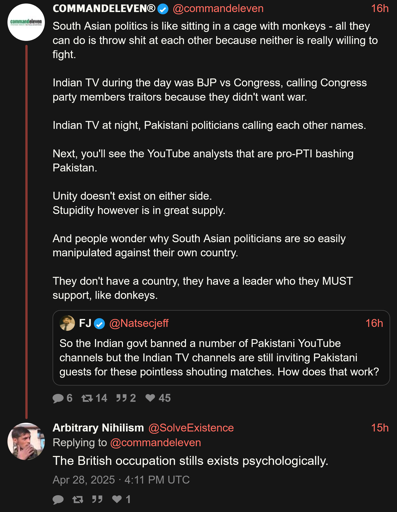Click reply icon under Arbitrary Nihilism's reply

pyautogui.click(x=58, y=499)
